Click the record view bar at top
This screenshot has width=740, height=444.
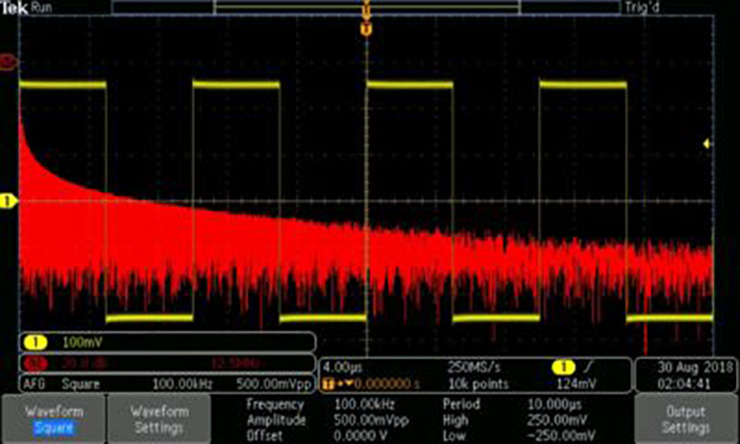point(366,8)
